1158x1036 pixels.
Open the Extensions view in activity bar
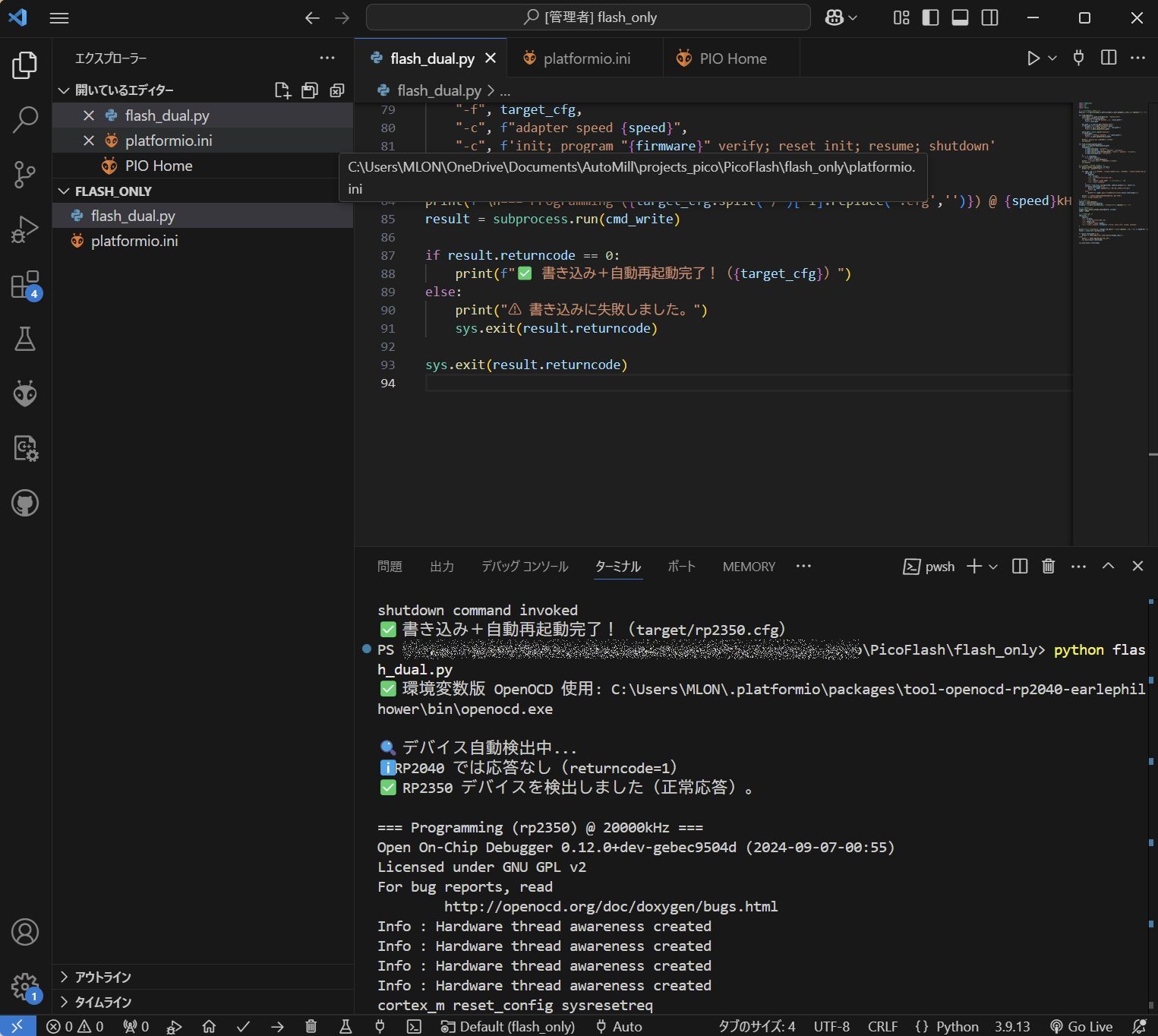[x=25, y=286]
